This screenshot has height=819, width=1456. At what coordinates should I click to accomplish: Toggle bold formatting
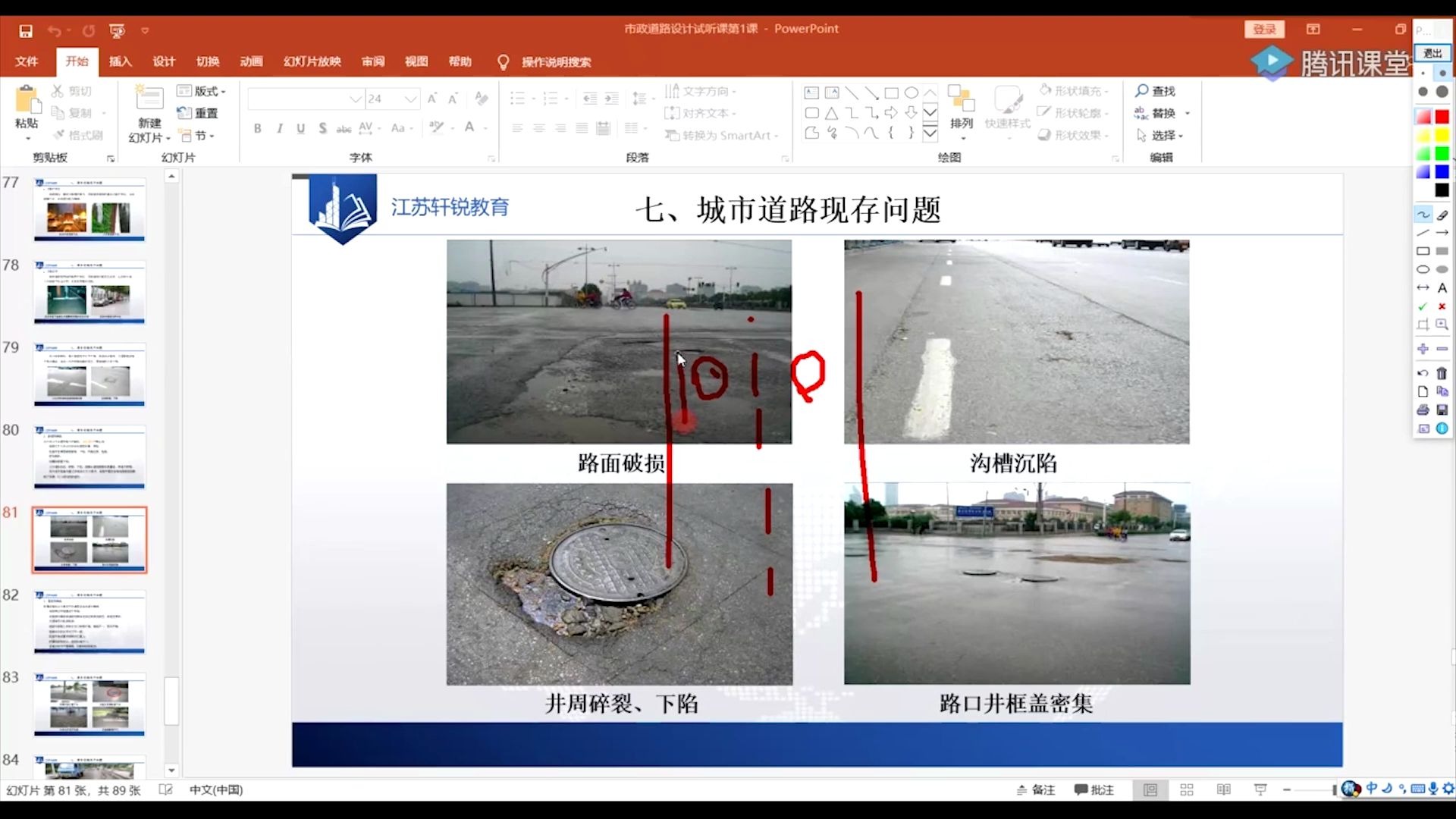[x=257, y=128]
